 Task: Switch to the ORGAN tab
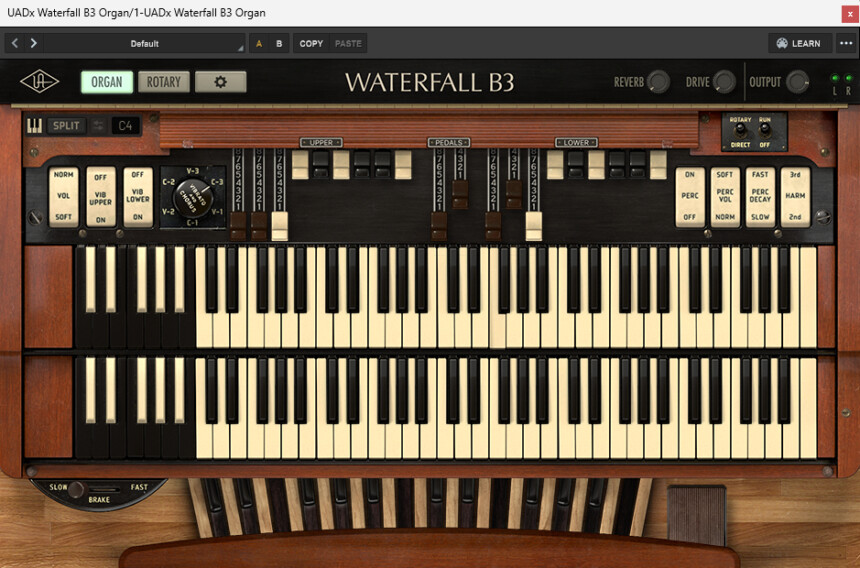[x=107, y=82]
